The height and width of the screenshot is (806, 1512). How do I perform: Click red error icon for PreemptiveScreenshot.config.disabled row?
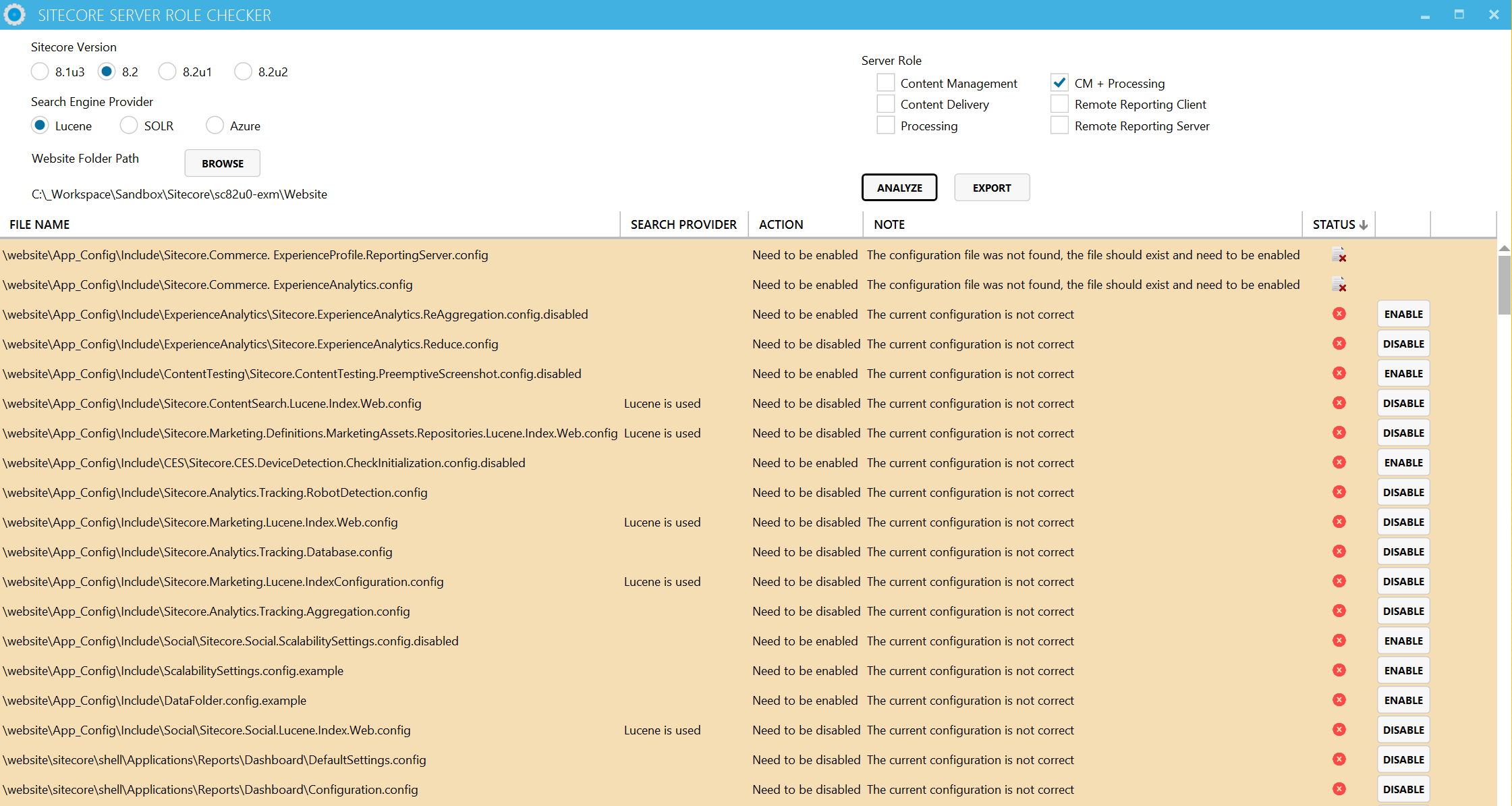pyautogui.click(x=1339, y=373)
